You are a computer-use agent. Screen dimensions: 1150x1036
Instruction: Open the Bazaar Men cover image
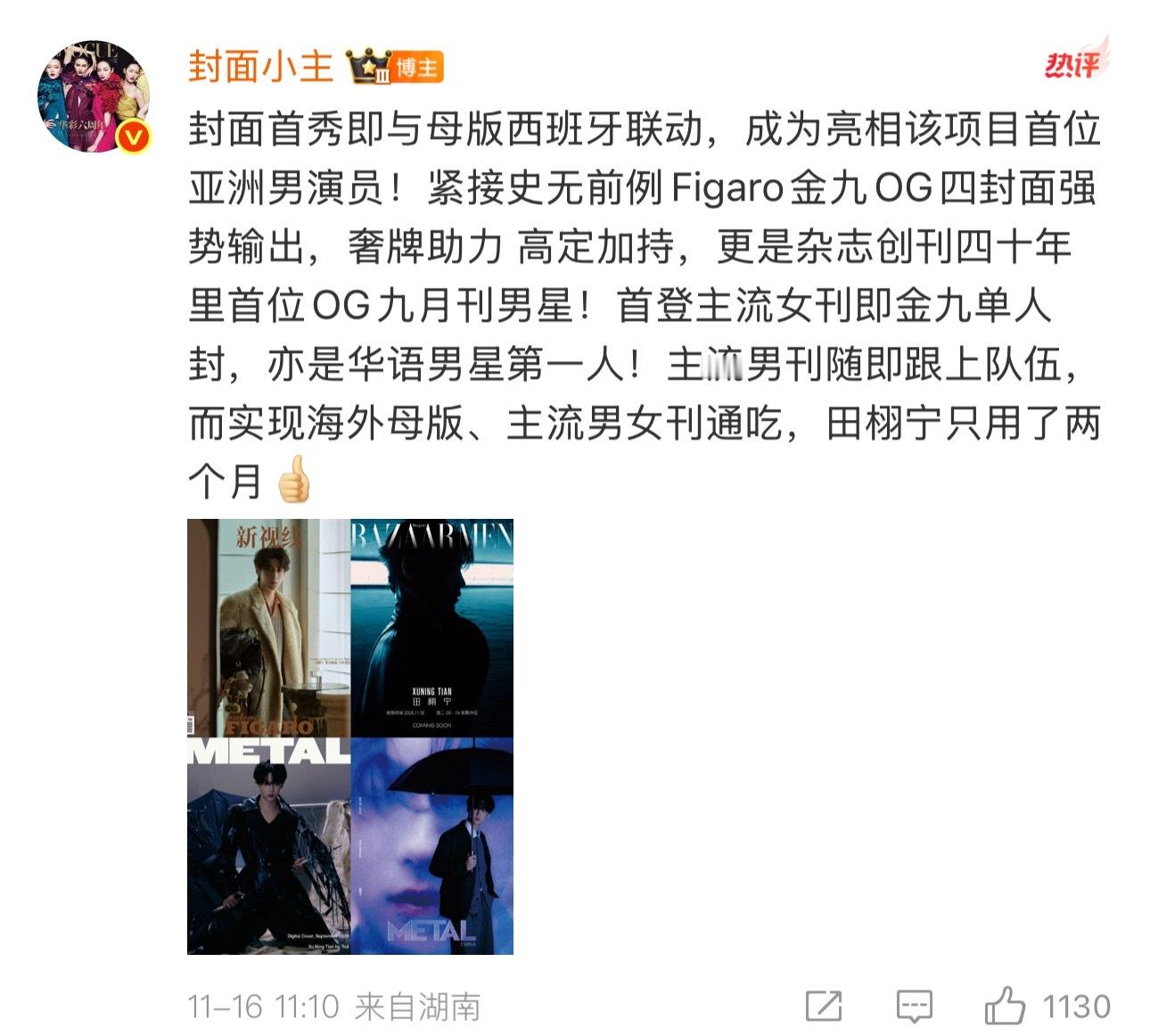click(432, 628)
